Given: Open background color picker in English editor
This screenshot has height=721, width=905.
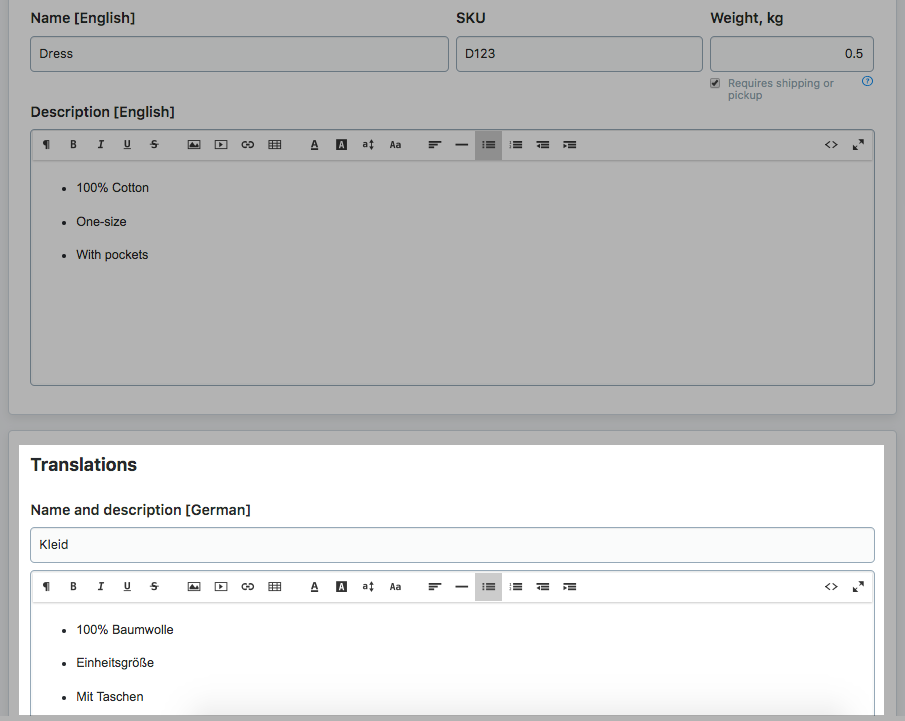Looking at the screenshot, I should pos(341,145).
